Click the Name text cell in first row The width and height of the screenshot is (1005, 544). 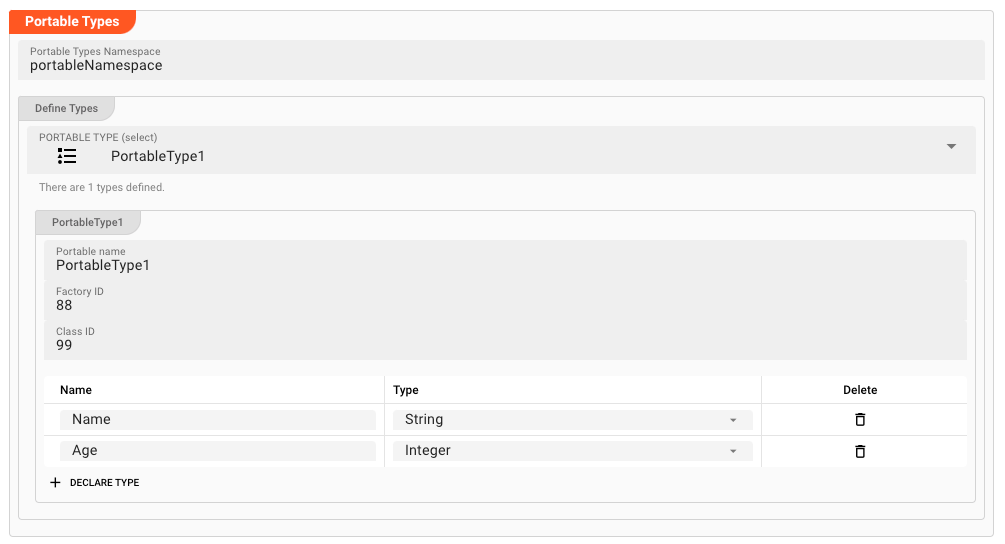(218, 420)
